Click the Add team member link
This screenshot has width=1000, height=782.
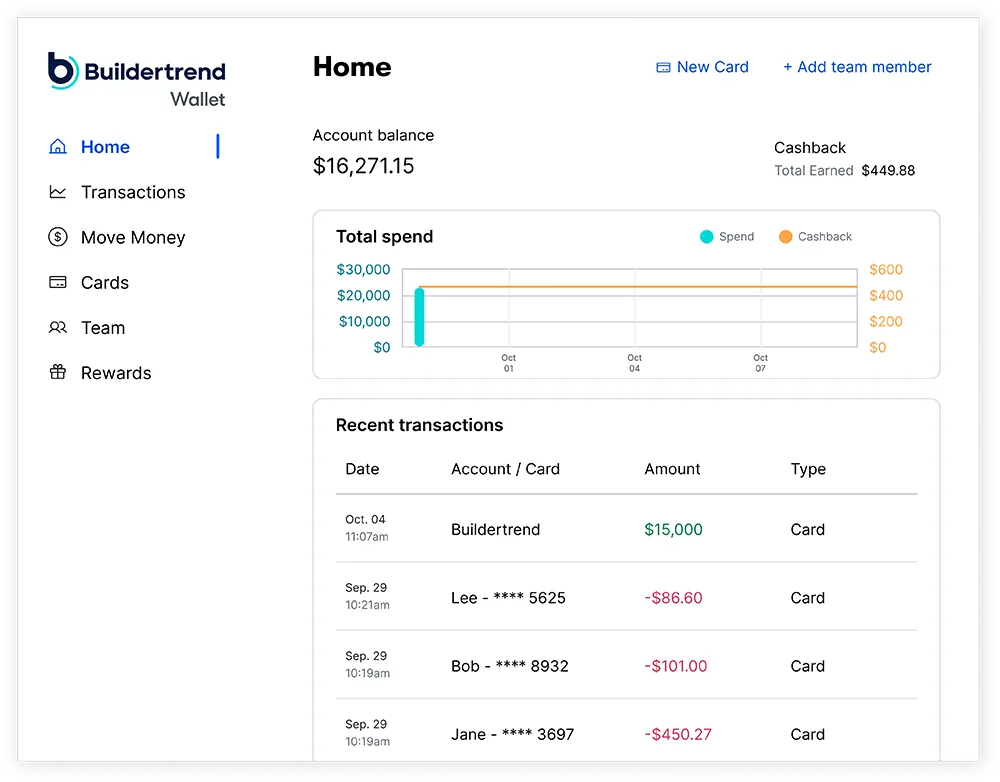[x=857, y=67]
